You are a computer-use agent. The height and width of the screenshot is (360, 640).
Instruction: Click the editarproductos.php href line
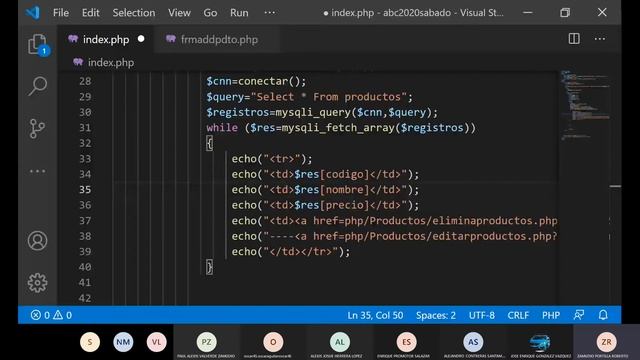click(x=394, y=236)
